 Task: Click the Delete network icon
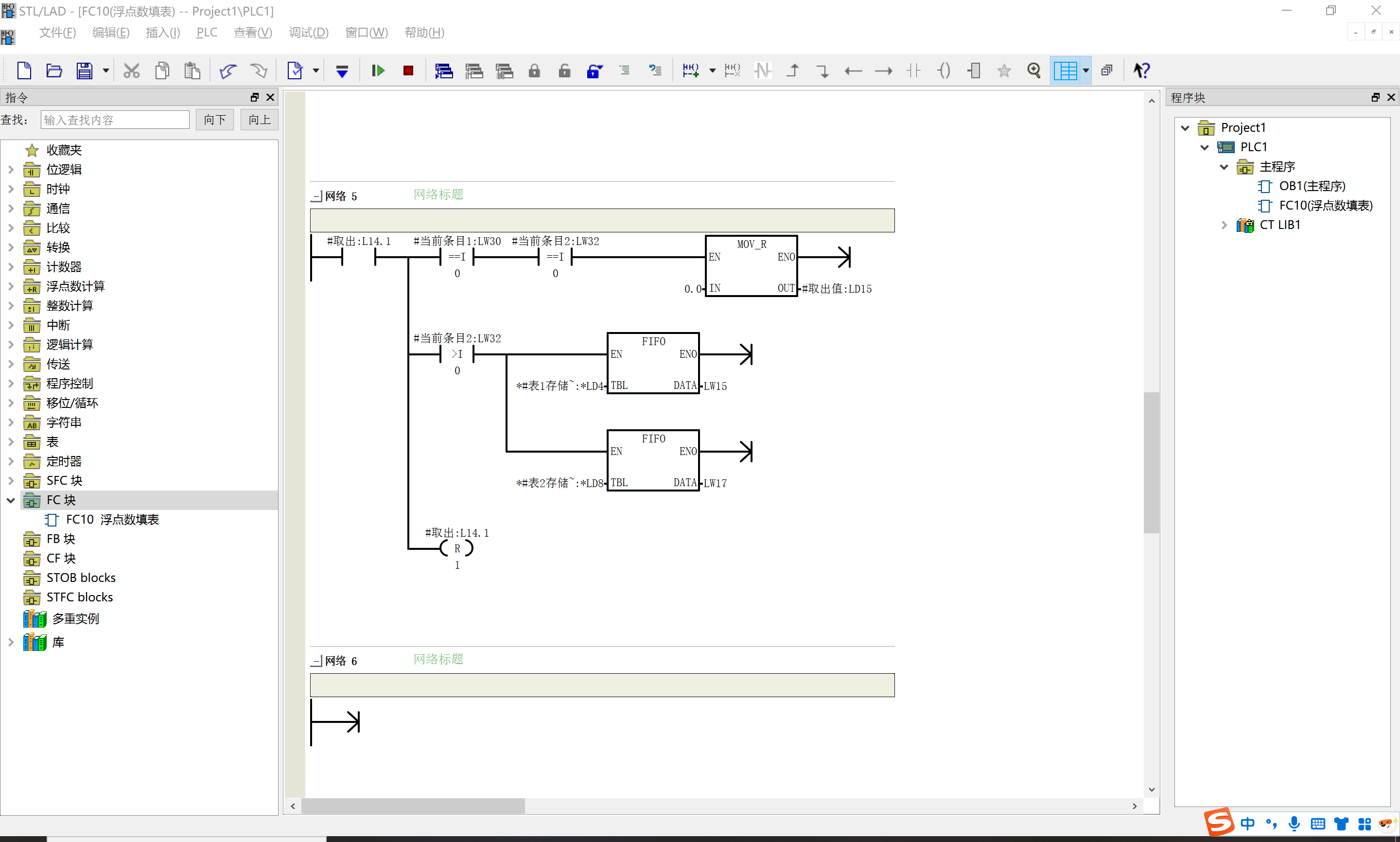(733, 70)
